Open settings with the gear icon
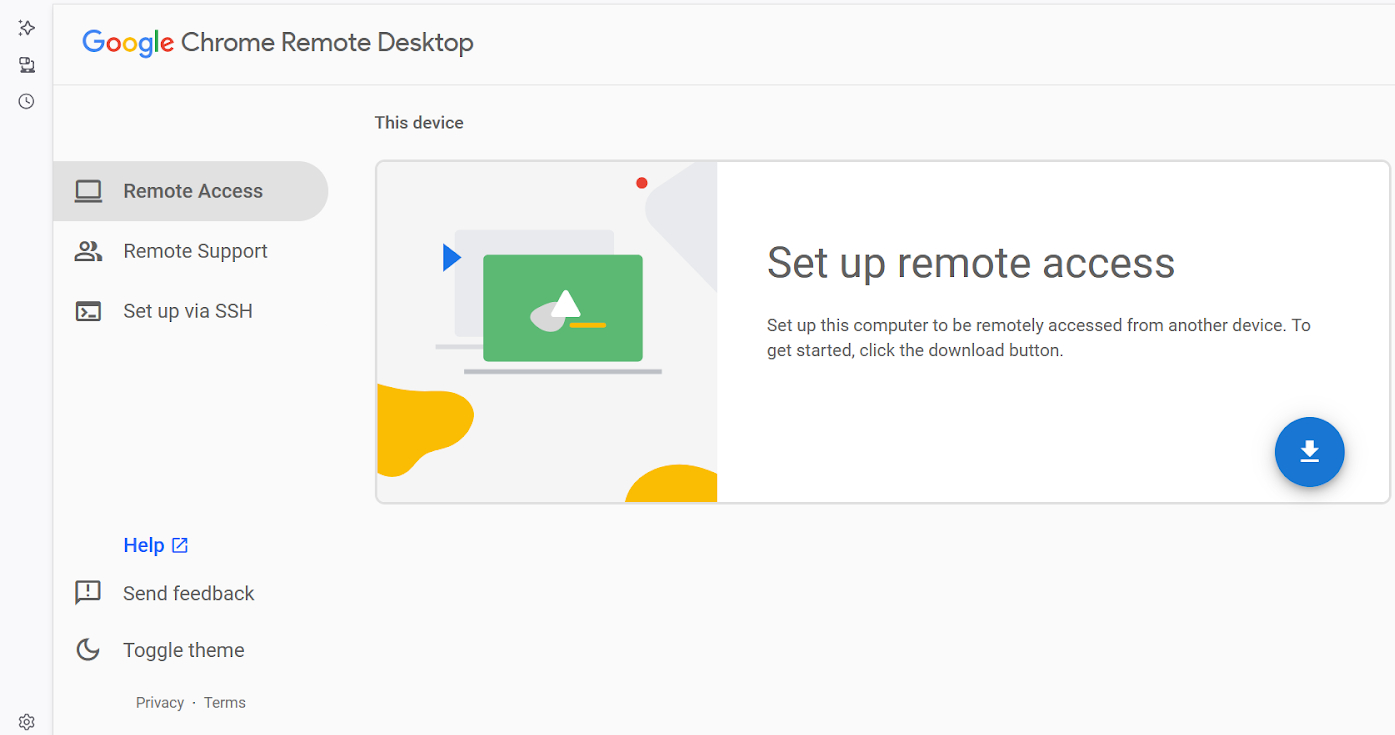1395x735 pixels. (x=26, y=721)
